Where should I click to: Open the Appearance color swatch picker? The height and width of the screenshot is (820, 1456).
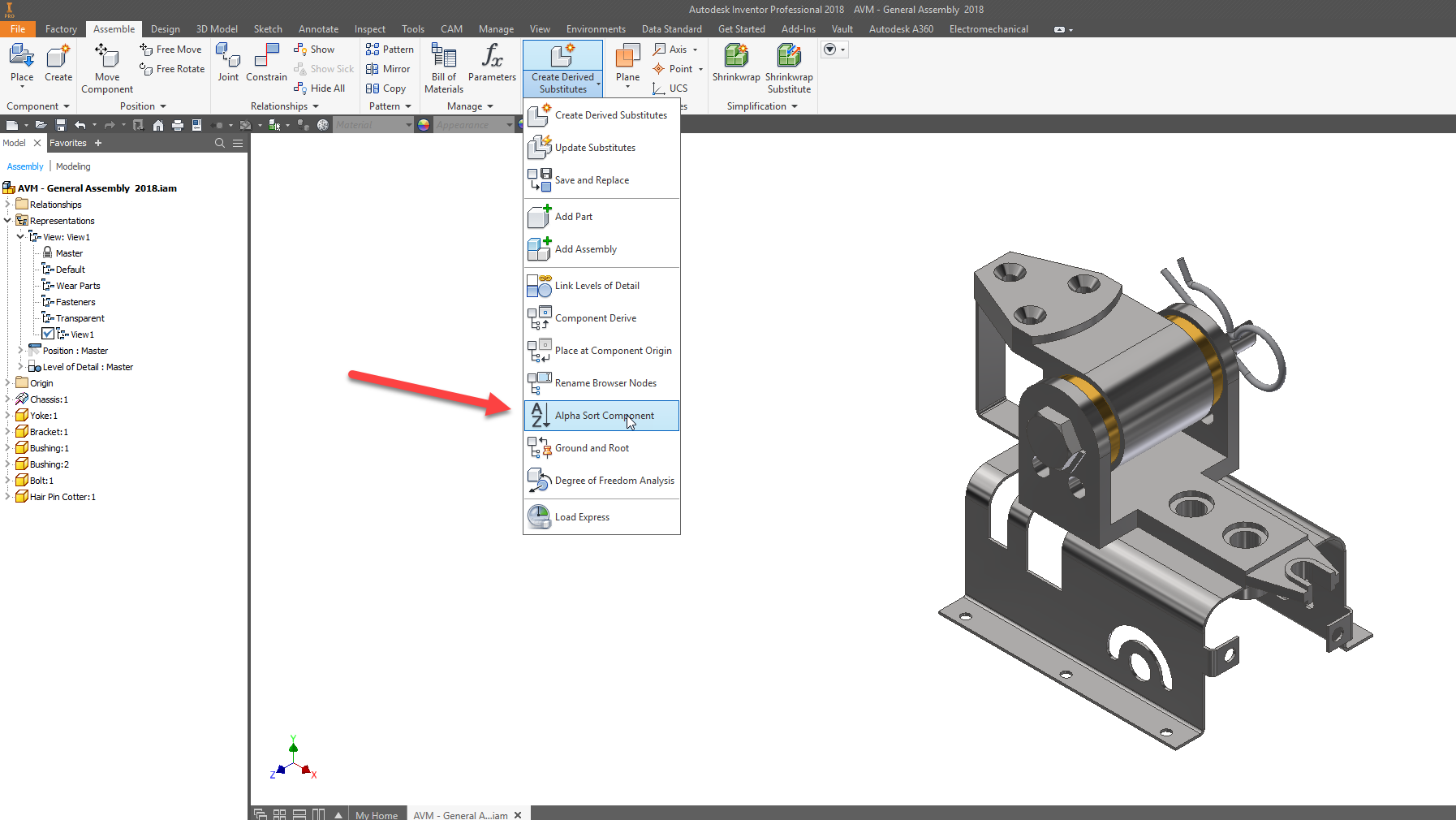point(424,124)
